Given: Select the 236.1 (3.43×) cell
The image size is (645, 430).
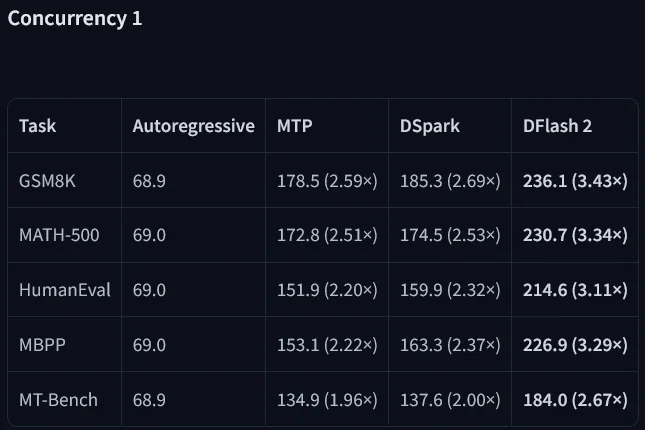Looking at the screenshot, I should coord(575,181).
